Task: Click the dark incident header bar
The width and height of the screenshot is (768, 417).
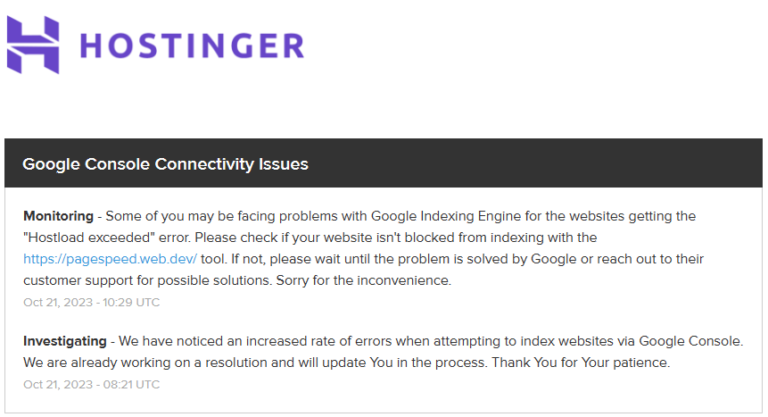Action: tap(384, 163)
